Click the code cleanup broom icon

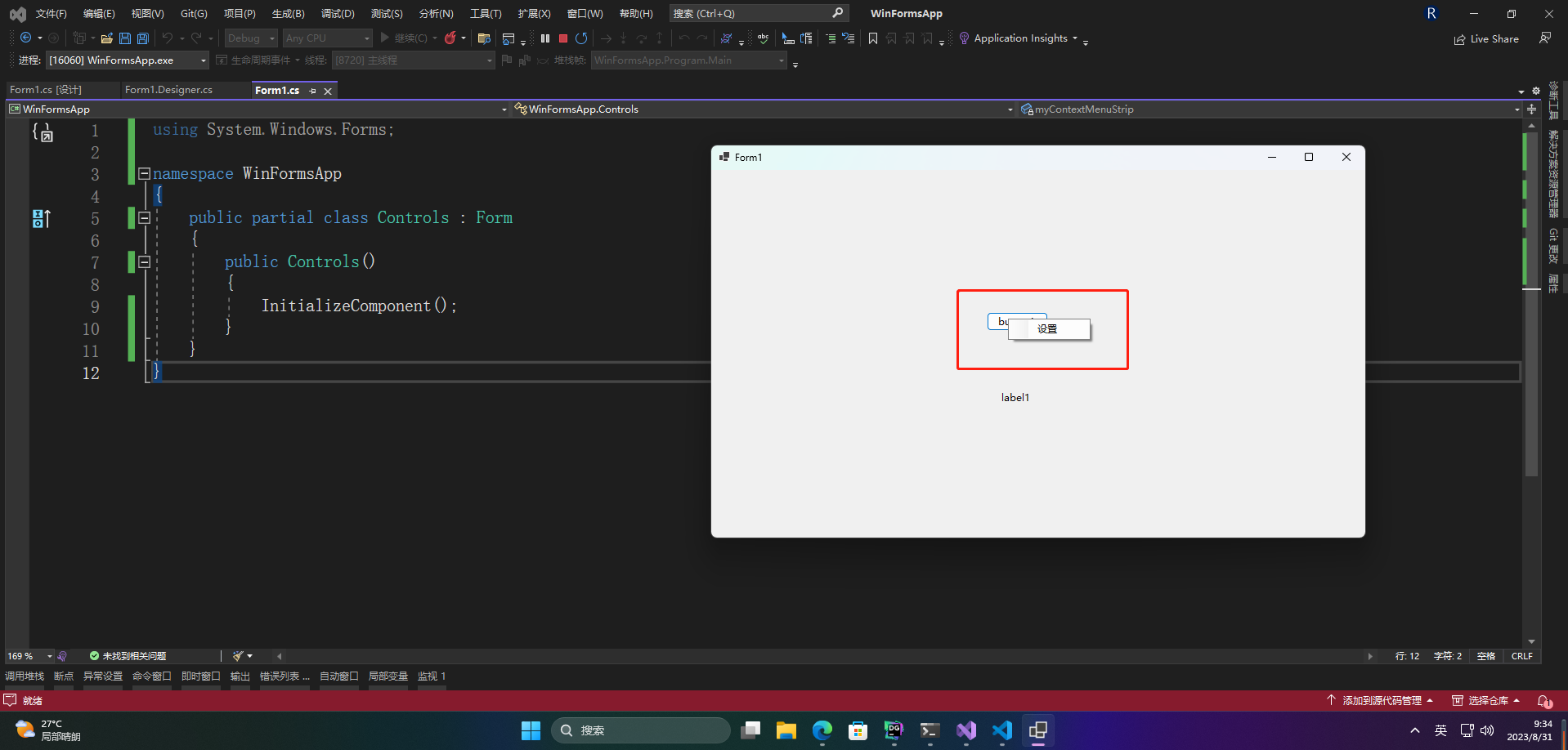tap(238, 655)
